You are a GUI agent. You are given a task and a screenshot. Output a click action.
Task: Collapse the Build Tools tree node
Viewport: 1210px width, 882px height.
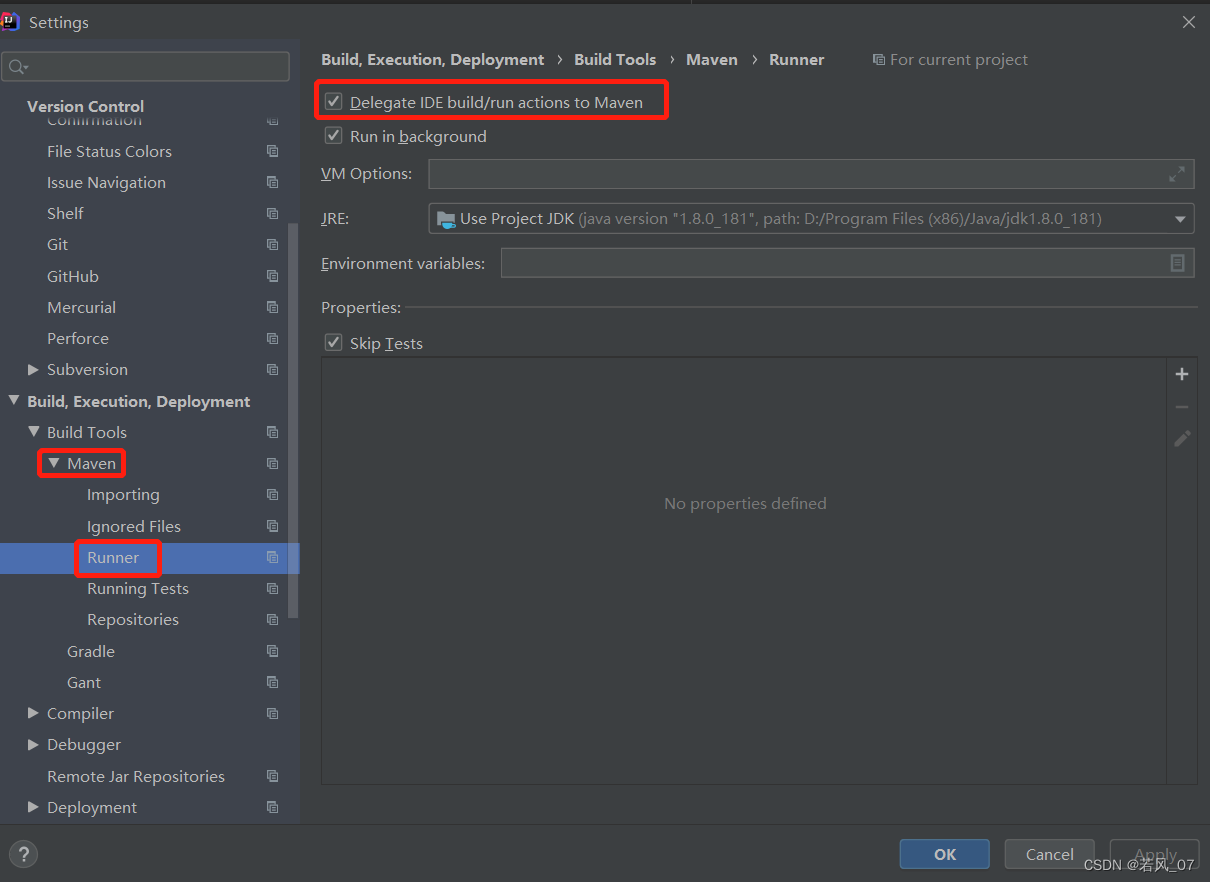point(34,432)
